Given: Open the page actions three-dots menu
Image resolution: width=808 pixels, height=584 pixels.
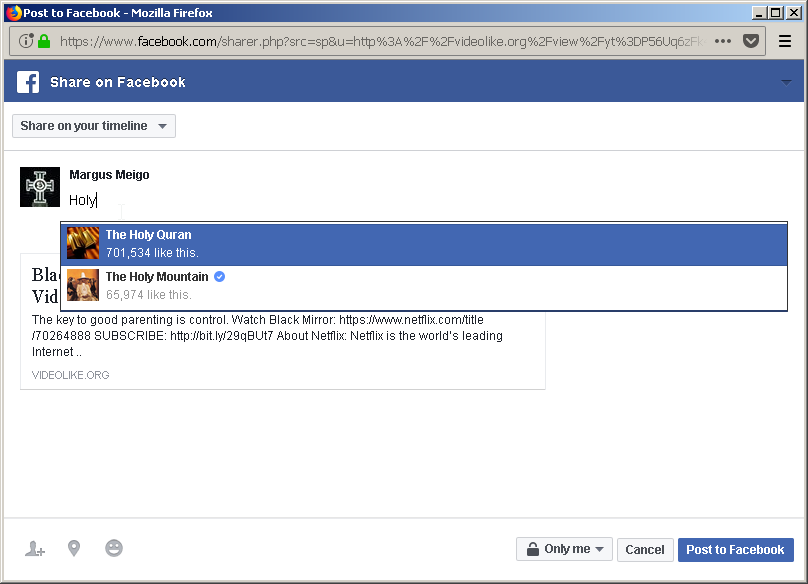Looking at the screenshot, I should (722, 41).
